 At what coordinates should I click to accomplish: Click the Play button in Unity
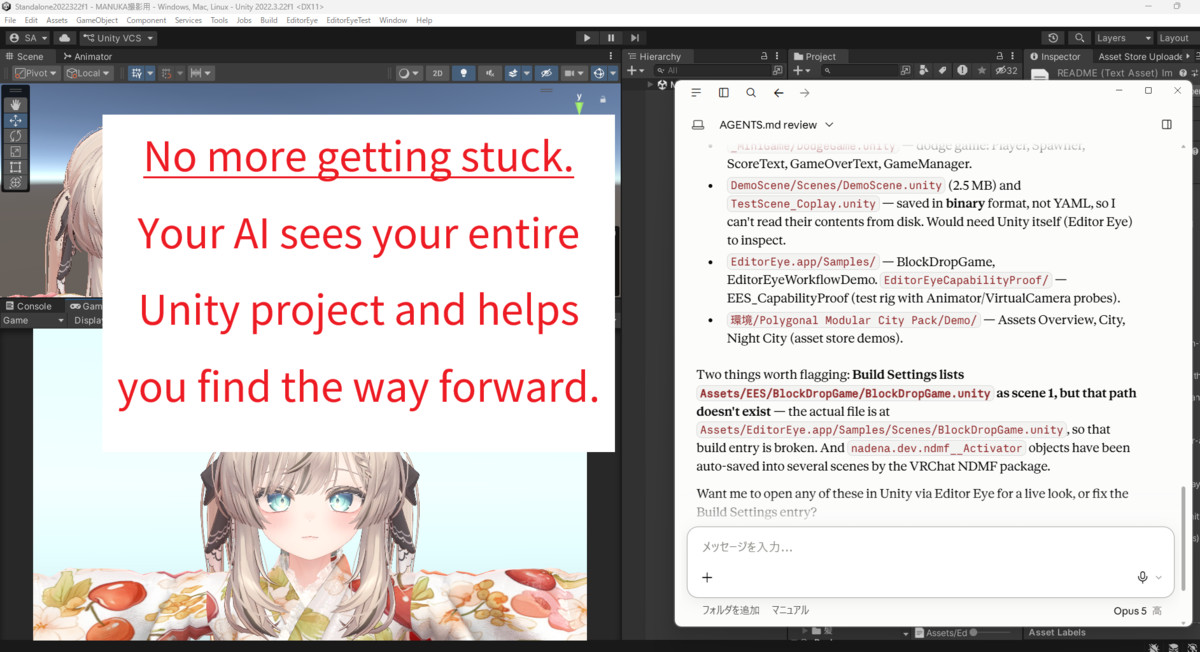click(587, 38)
